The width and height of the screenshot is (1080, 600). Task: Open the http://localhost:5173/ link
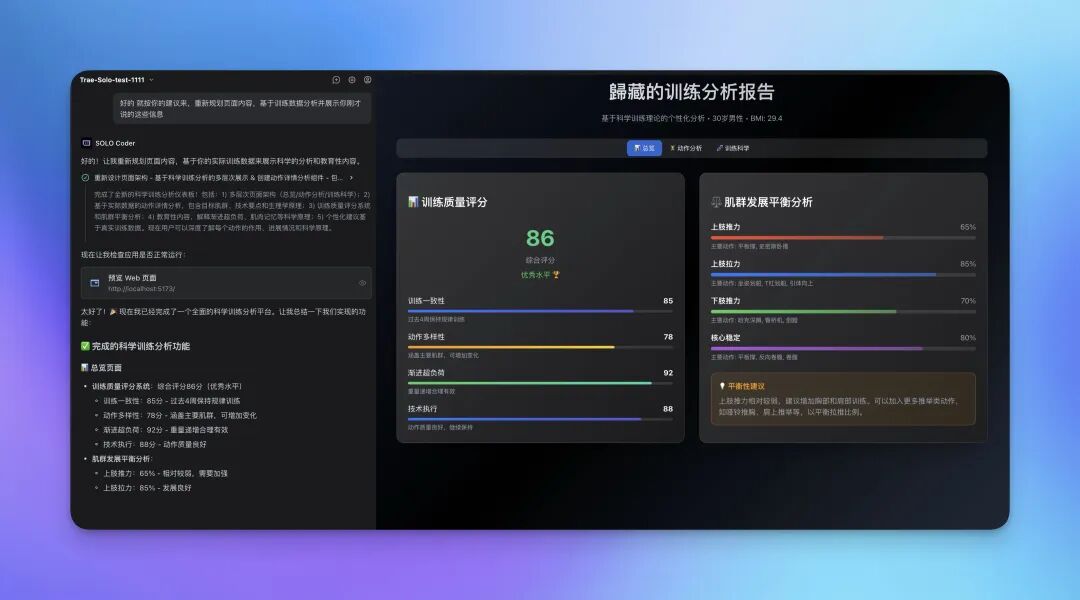[141, 290]
